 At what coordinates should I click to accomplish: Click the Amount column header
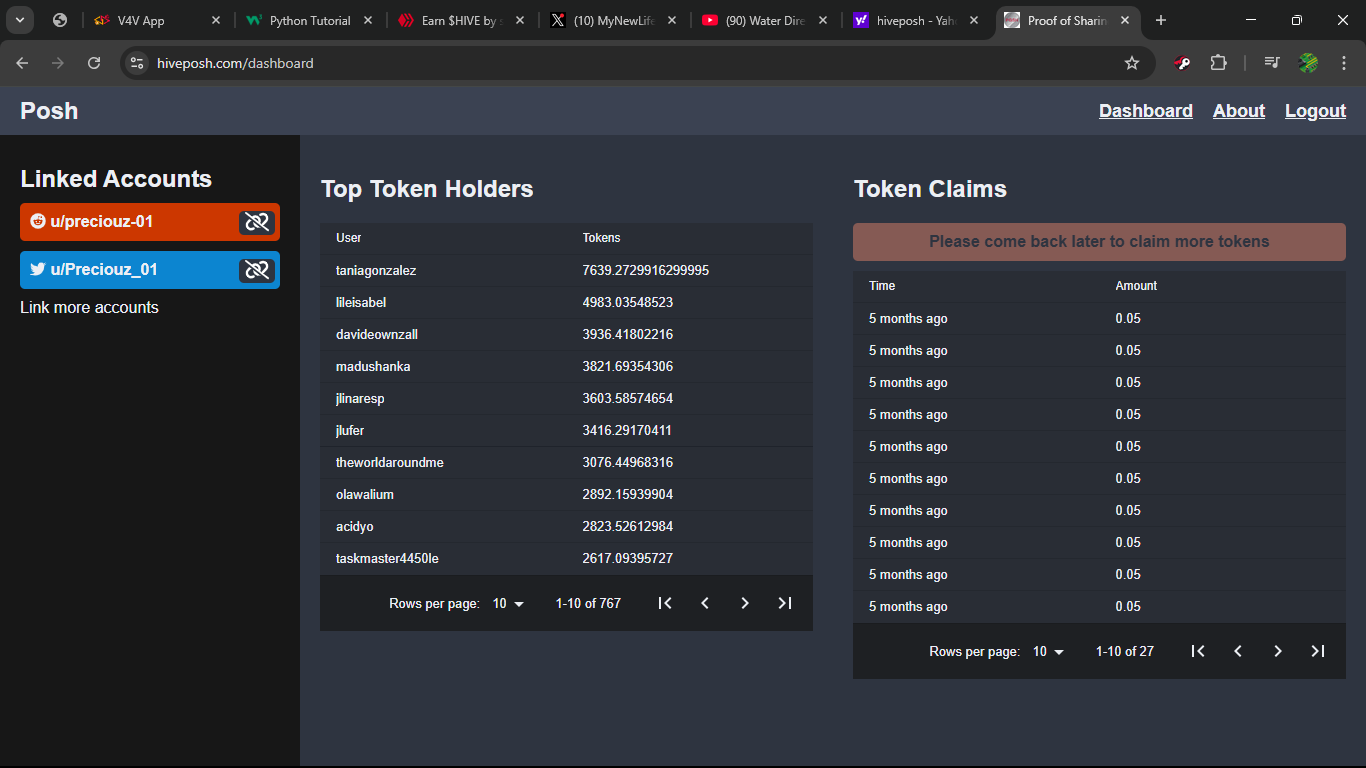pos(1136,286)
